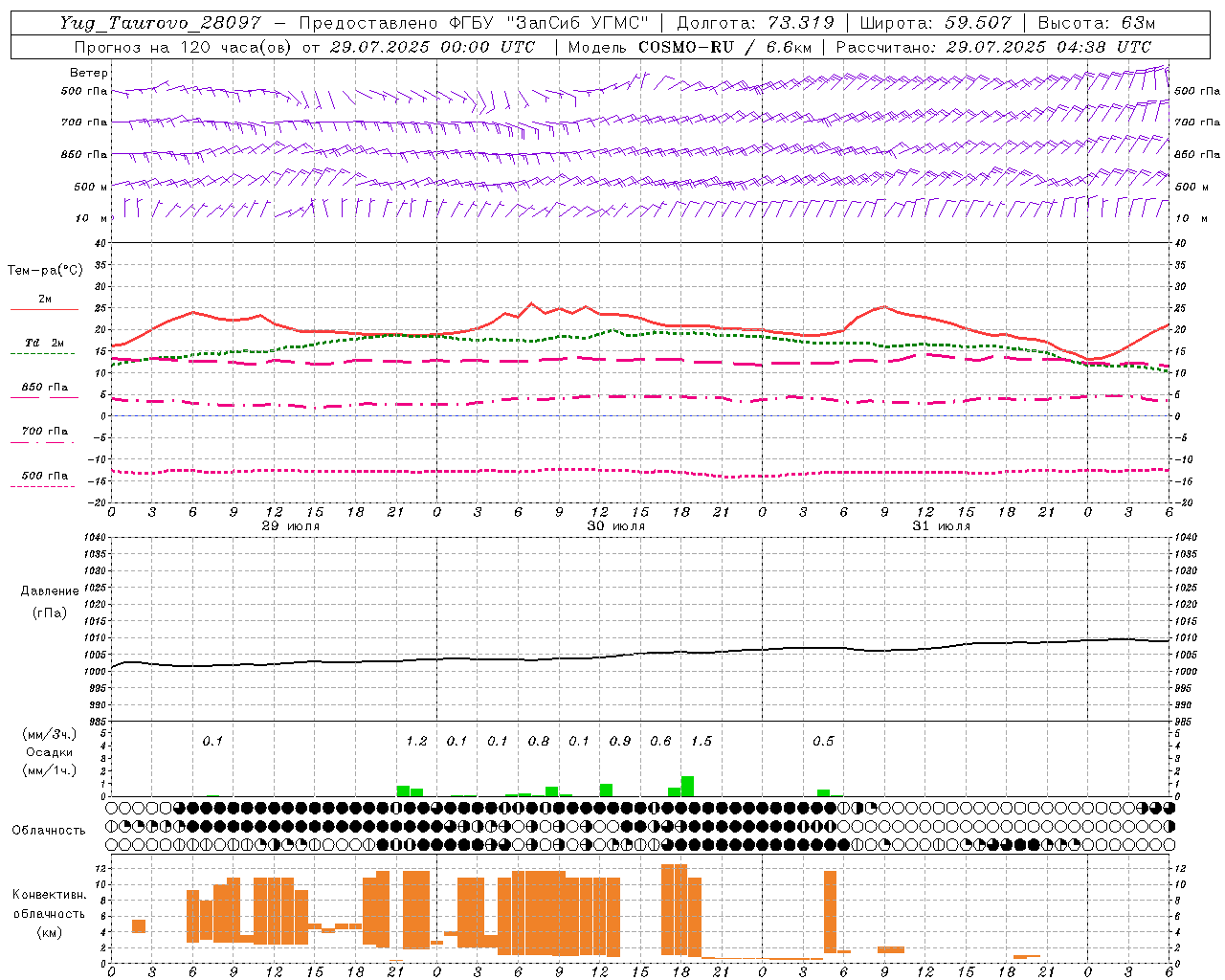Click the 0.6 precipitation total
Image resolution: width=1225 pixels, height=980 pixels.
660,741
